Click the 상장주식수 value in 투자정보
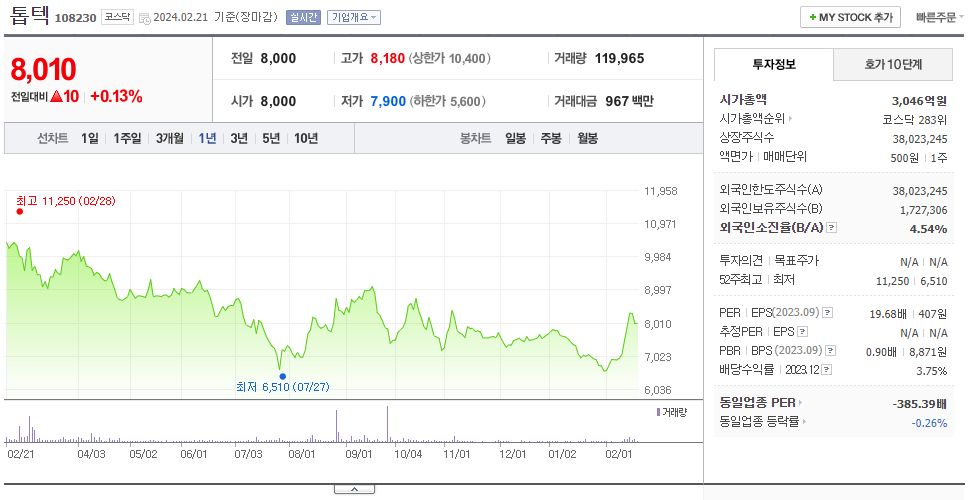This screenshot has width=968, height=500. point(920,139)
